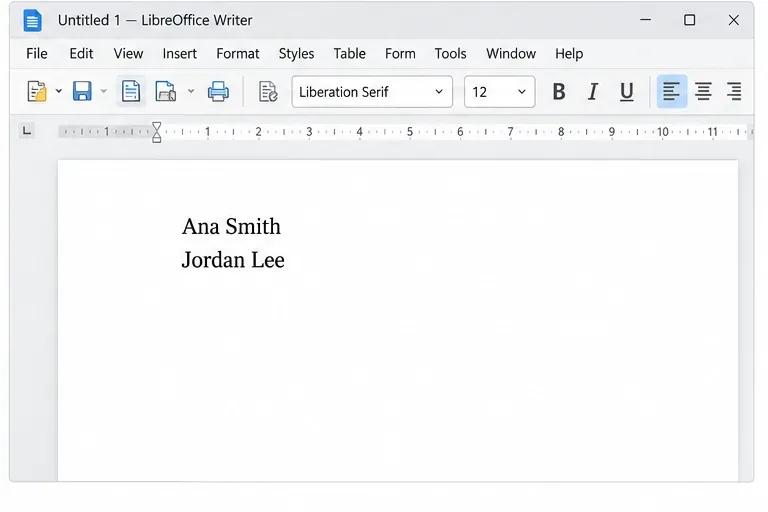Image resolution: width=768 pixels, height=512 pixels.
Task: Open the View menu
Action: click(x=128, y=53)
